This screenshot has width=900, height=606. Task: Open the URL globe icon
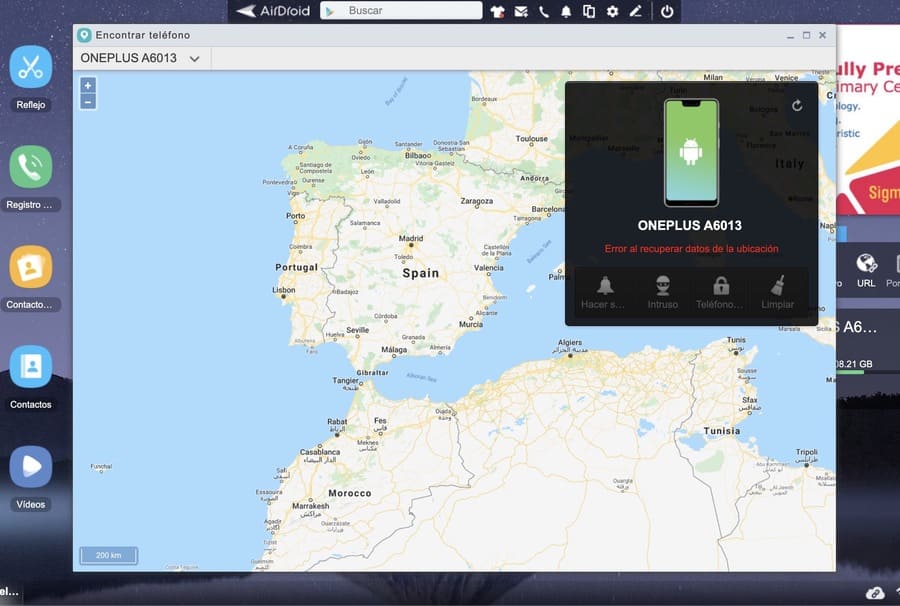[x=866, y=263]
